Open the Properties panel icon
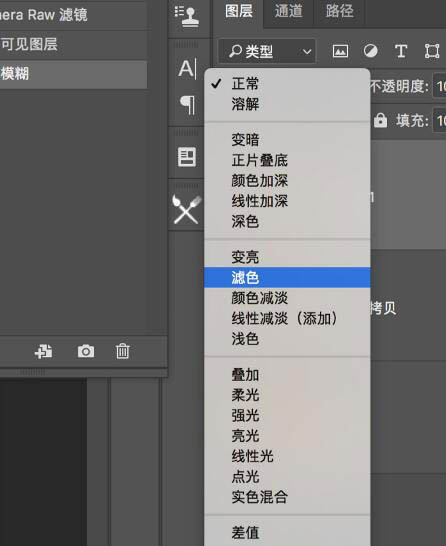The image size is (446, 546). tap(187, 157)
